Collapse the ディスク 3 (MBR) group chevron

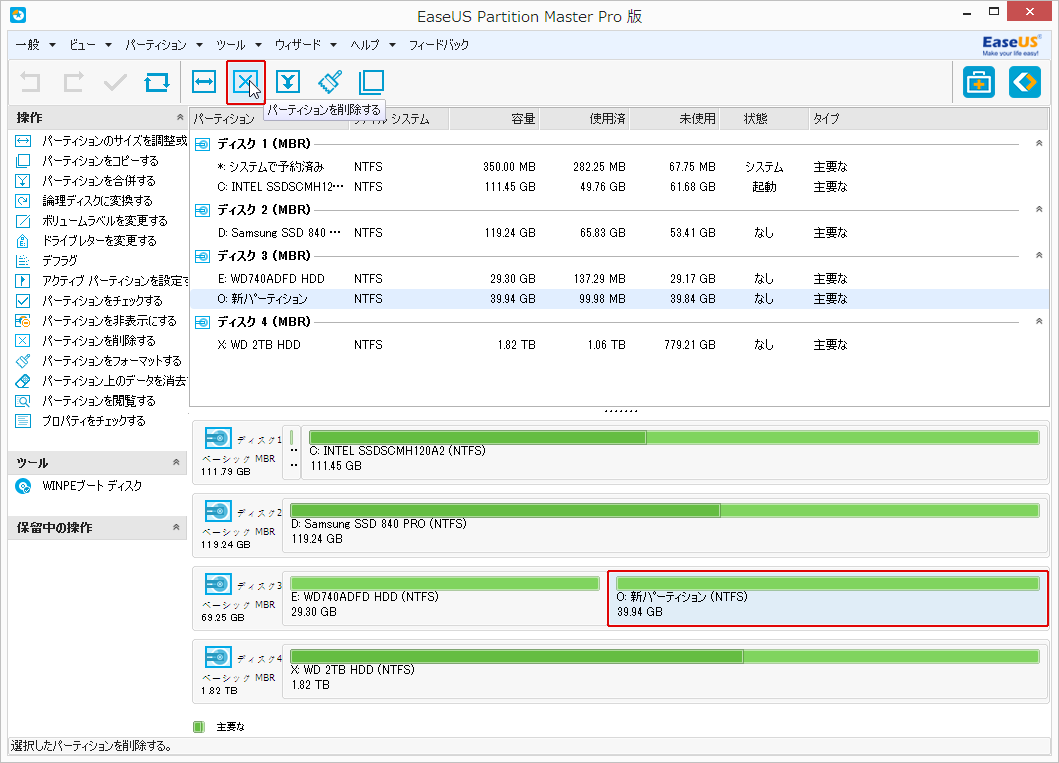click(1039, 255)
